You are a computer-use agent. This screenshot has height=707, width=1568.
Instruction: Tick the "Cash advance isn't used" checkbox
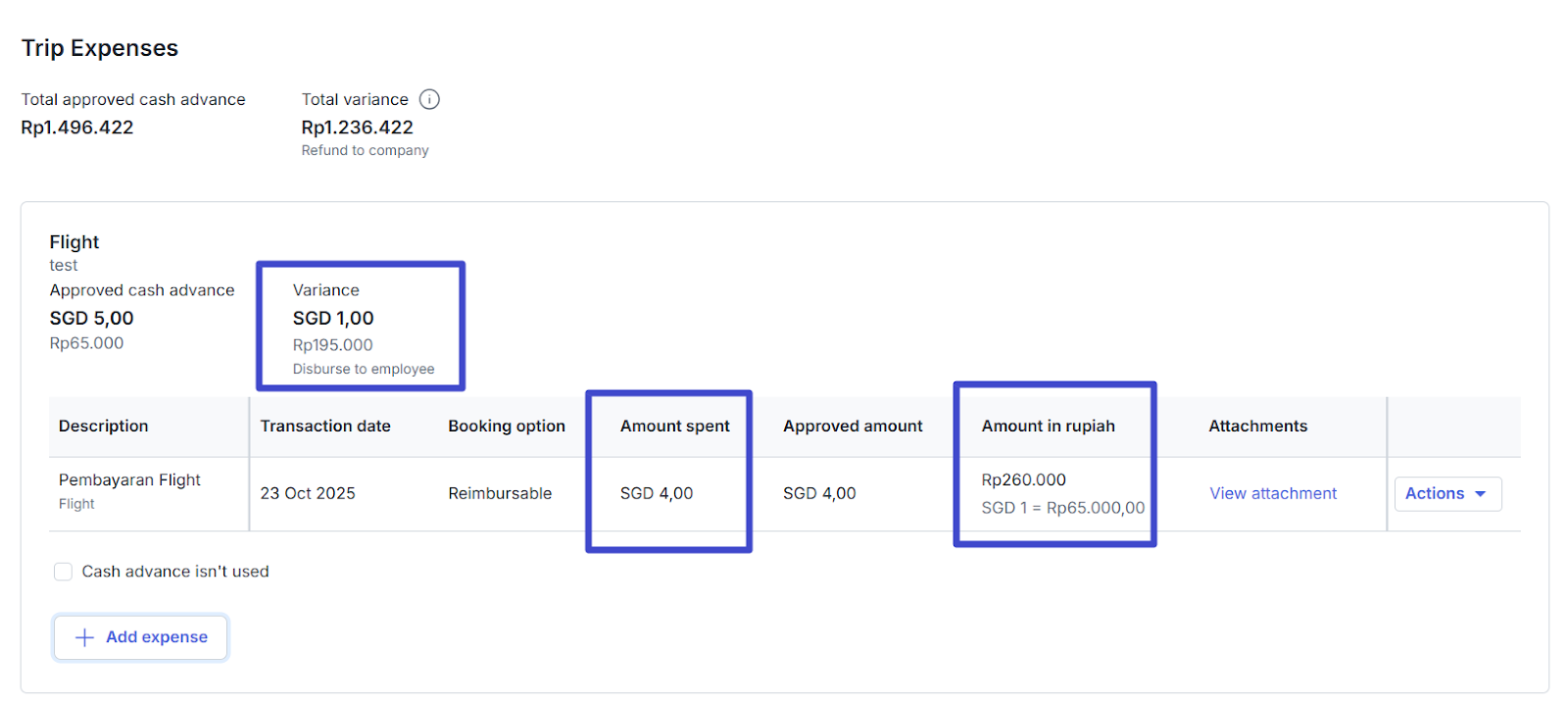click(x=64, y=572)
